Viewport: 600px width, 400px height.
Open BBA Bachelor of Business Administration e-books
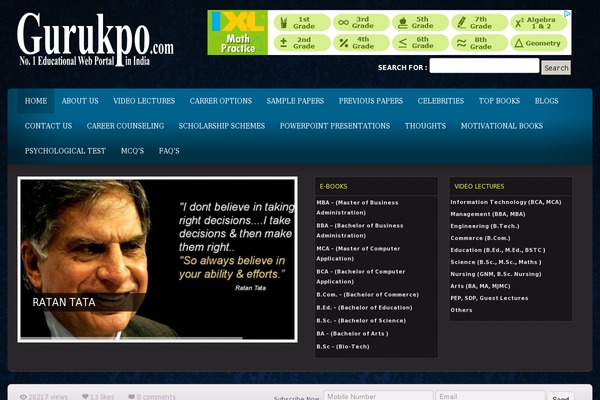(x=360, y=230)
